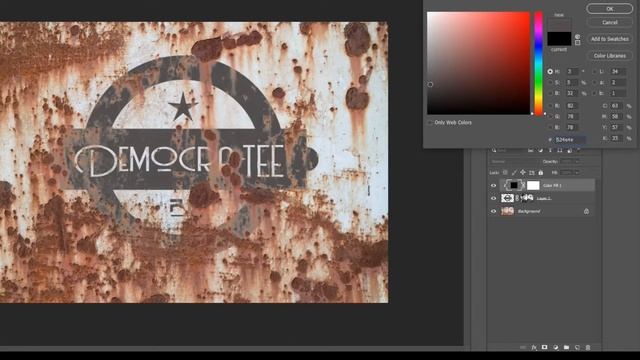Click the small web-safe color square swatch
The image size is (640, 360).
577,42
